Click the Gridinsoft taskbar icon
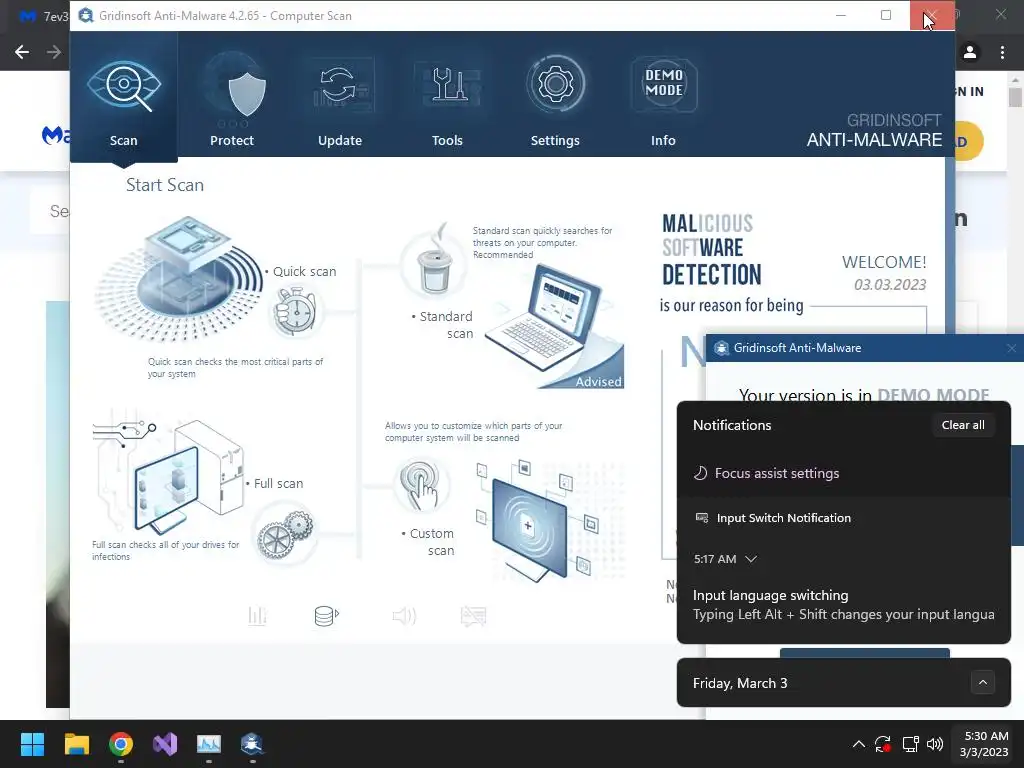Screen dimensions: 1024x768 (252, 744)
